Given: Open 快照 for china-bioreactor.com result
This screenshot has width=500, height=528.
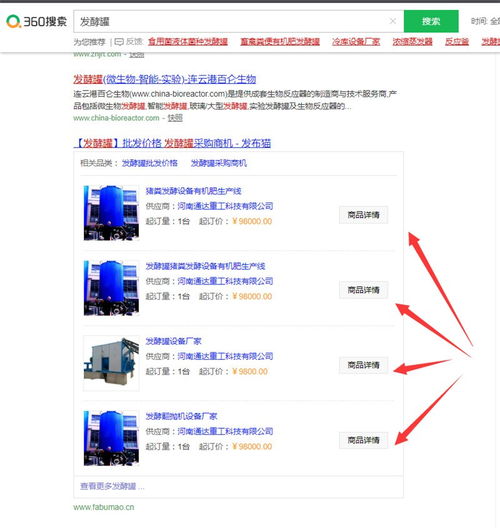Looking at the screenshot, I should 175,118.
